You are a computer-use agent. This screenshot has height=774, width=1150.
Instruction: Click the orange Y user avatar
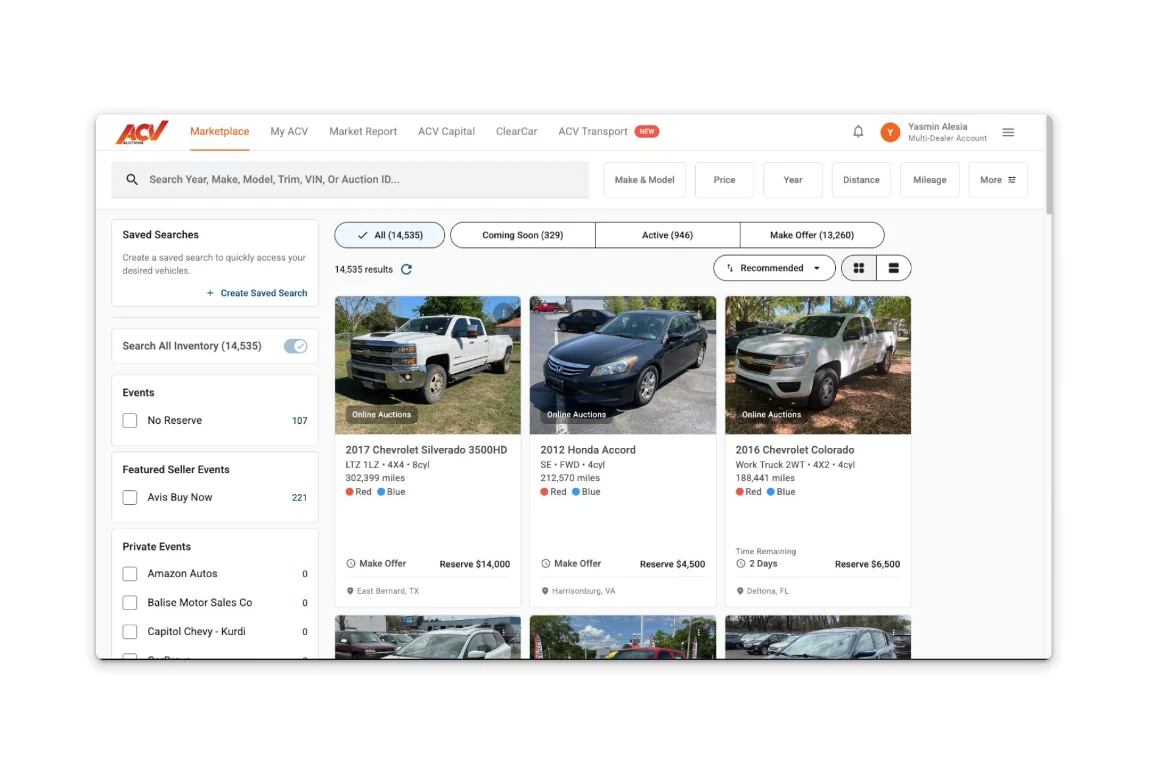(890, 132)
